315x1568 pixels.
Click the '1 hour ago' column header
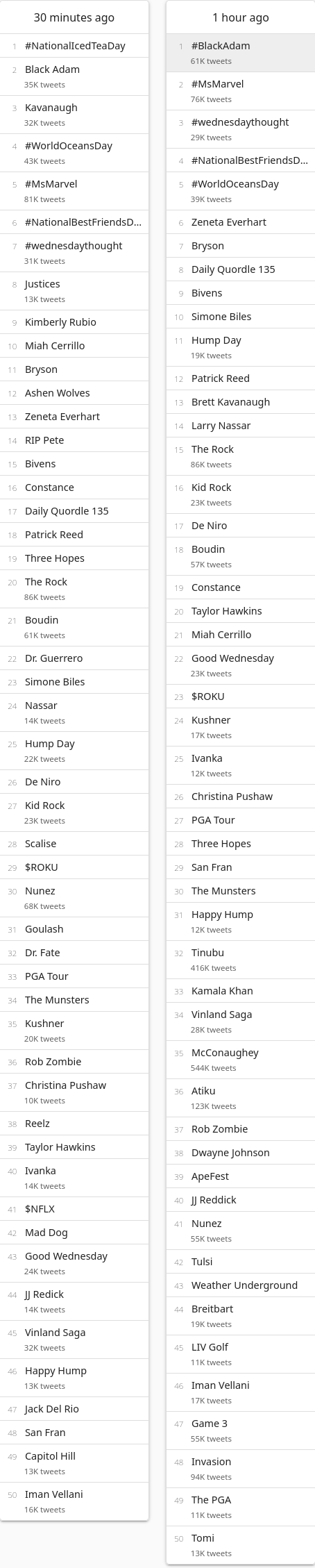coord(241,17)
